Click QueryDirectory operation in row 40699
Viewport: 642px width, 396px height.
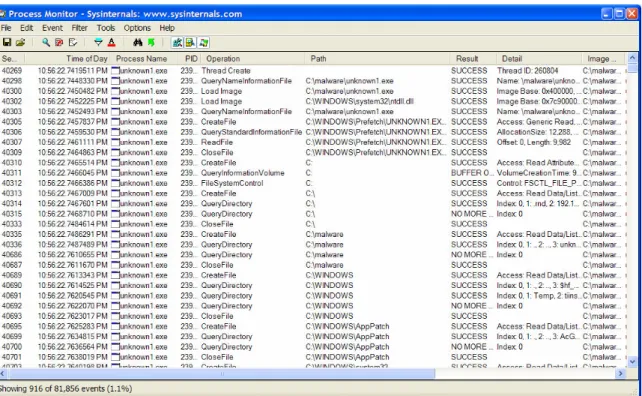click(226, 337)
